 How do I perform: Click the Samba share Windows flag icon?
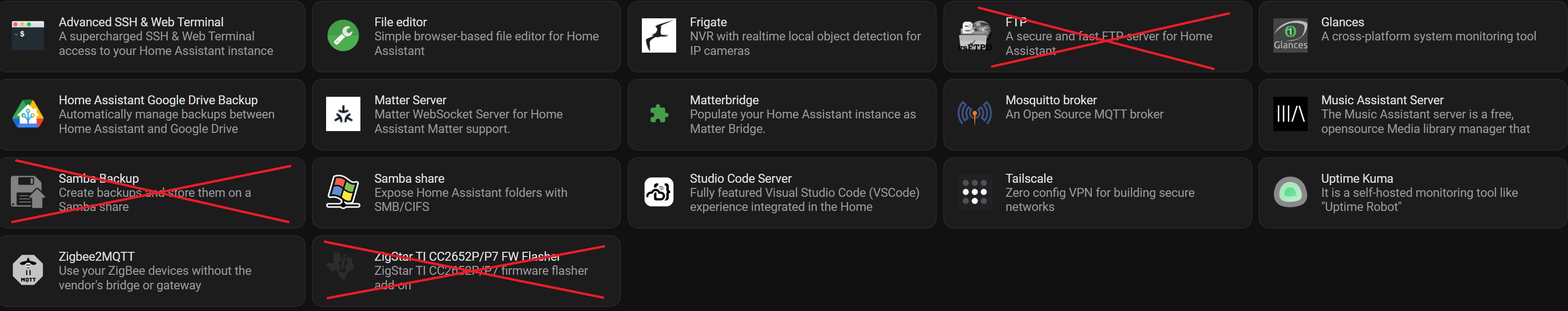343,192
